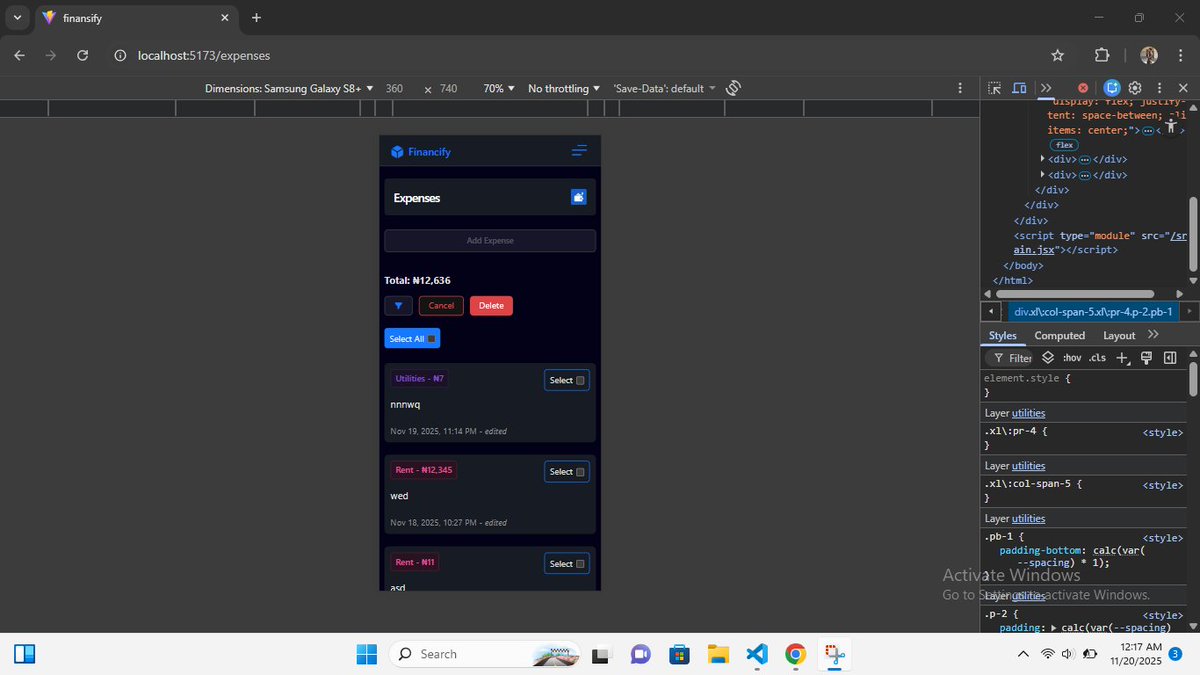
Task: Open the Financify hamburger menu
Action: coord(579,151)
